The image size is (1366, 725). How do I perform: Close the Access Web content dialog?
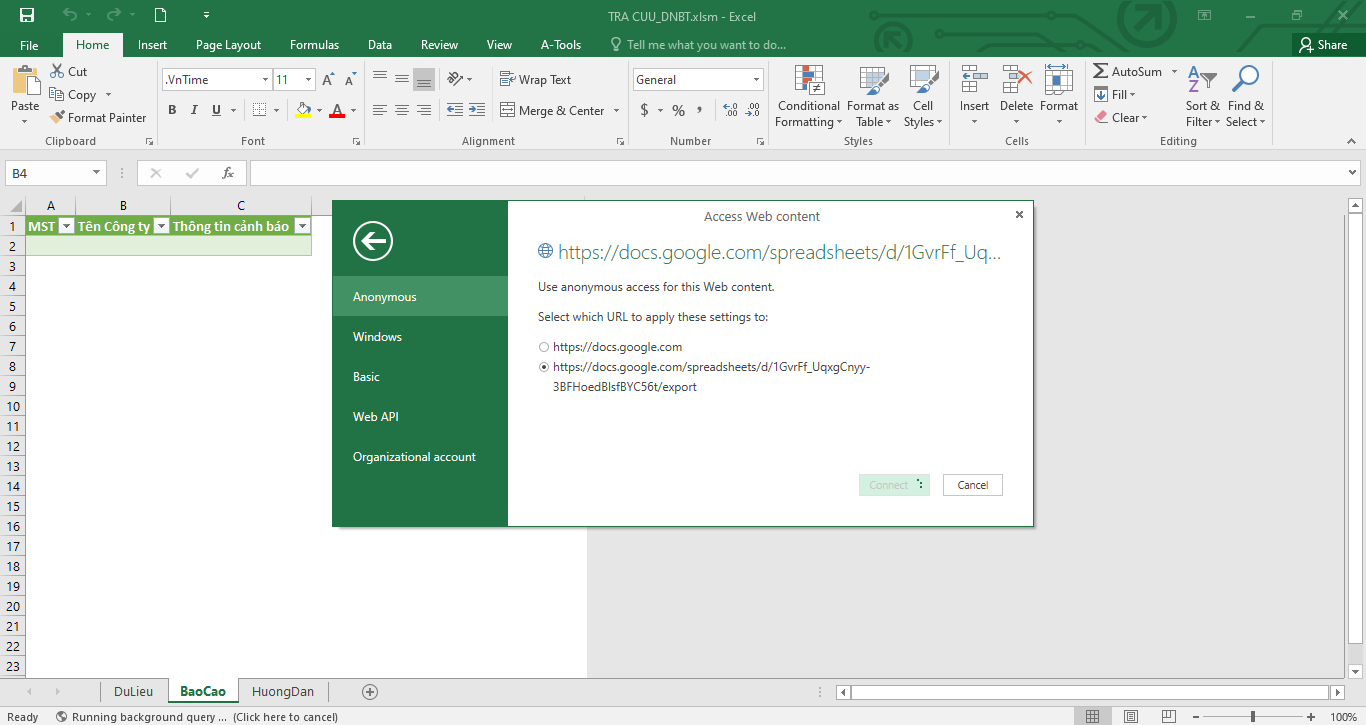point(1019,214)
